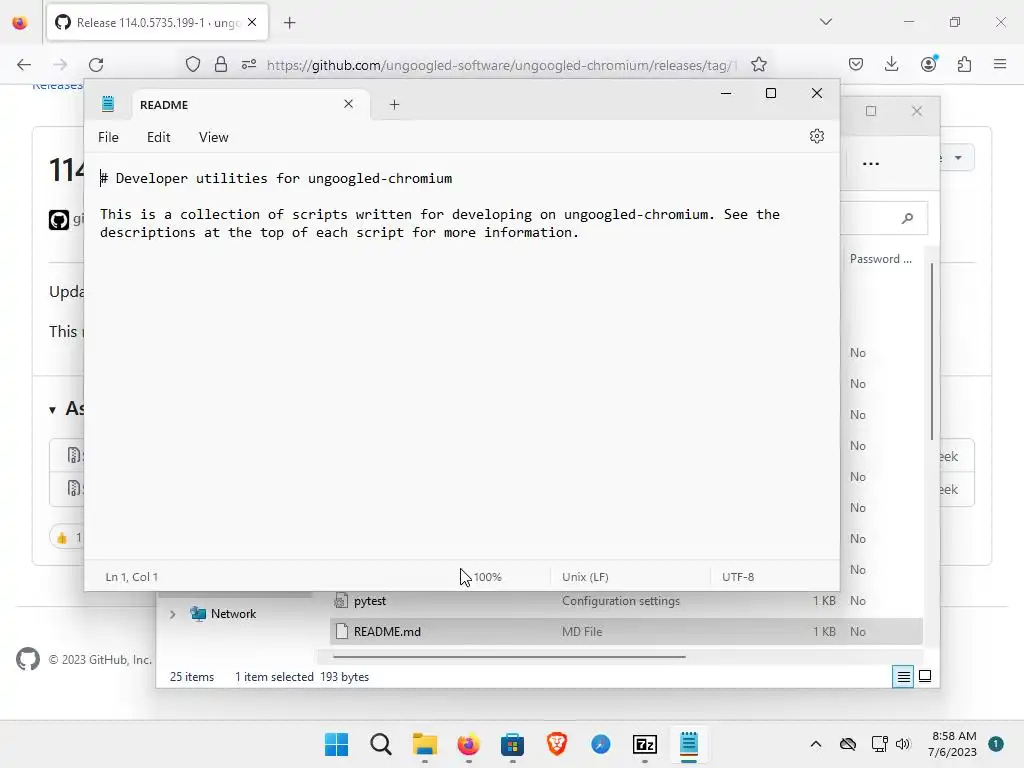Open Firefox extensions menu
The image size is (1024, 768).
(964, 64)
